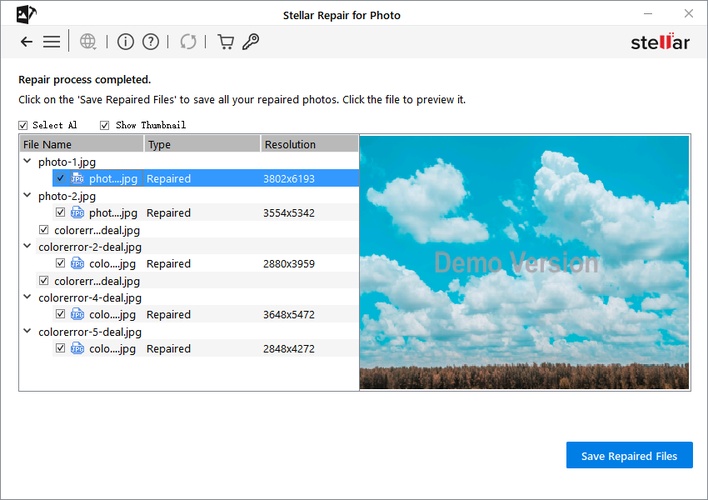Click the Stellar Repair app logo
The height and width of the screenshot is (500, 708).
click(26, 14)
